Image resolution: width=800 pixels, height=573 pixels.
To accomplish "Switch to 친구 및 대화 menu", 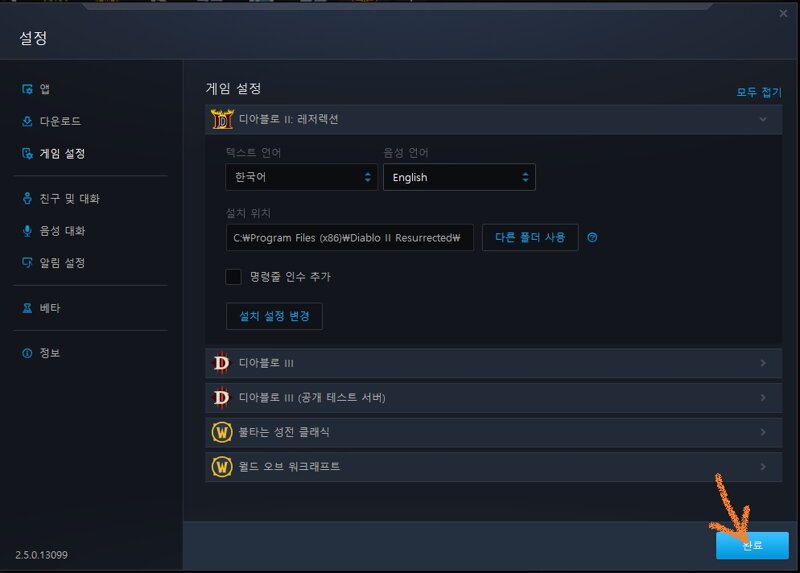I will [x=69, y=198].
